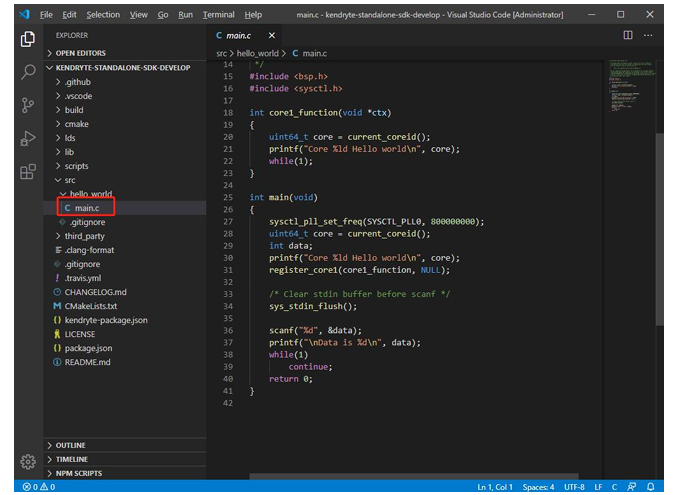Image resolution: width=676 pixels, height=495 pixels.
Task: Open the Terminal menu
Action: (x=218, y=15)
